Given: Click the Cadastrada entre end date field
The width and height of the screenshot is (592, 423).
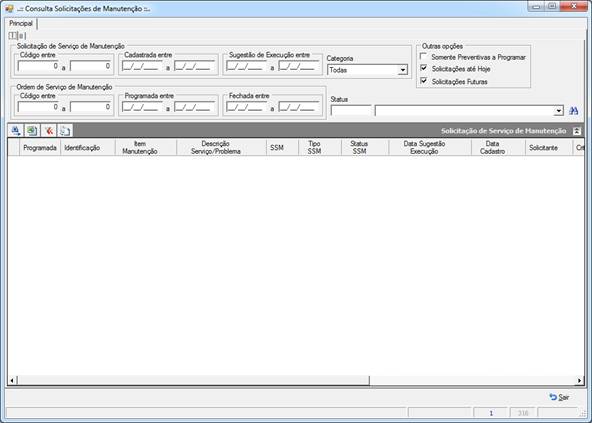Looking at the screenshot, I should tap(194, 66).
